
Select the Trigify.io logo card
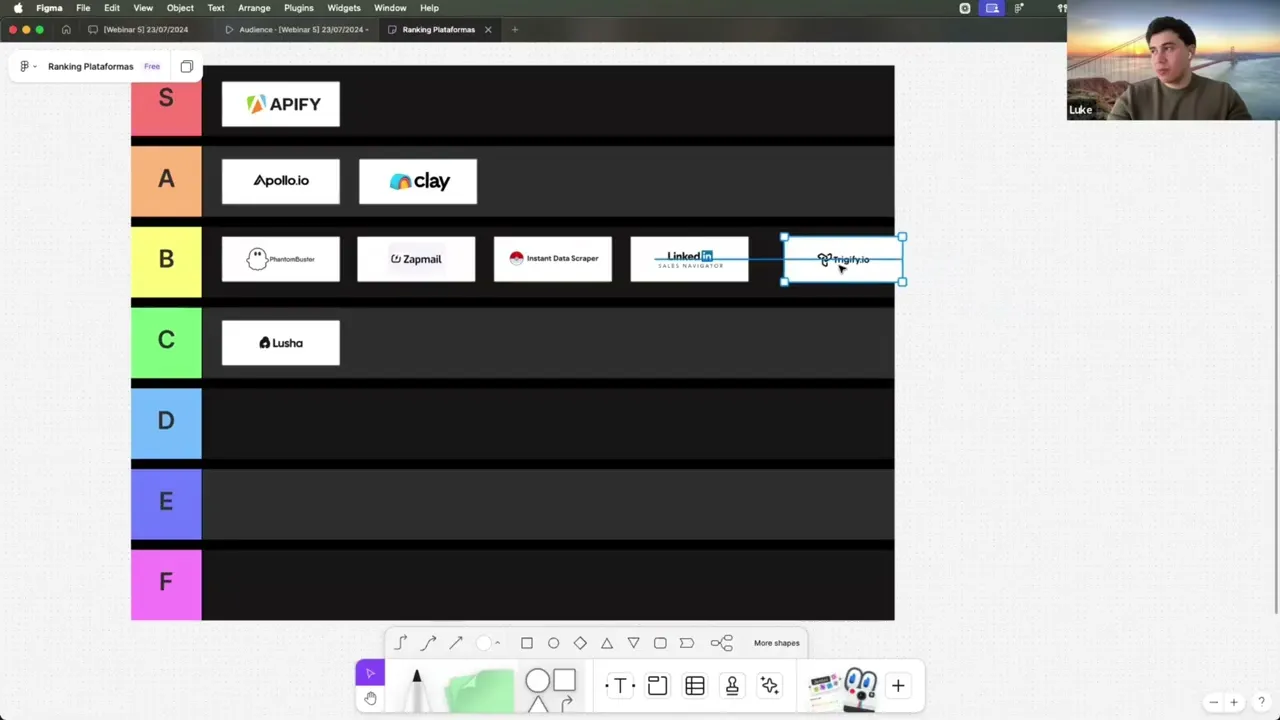tap(844, 259)
